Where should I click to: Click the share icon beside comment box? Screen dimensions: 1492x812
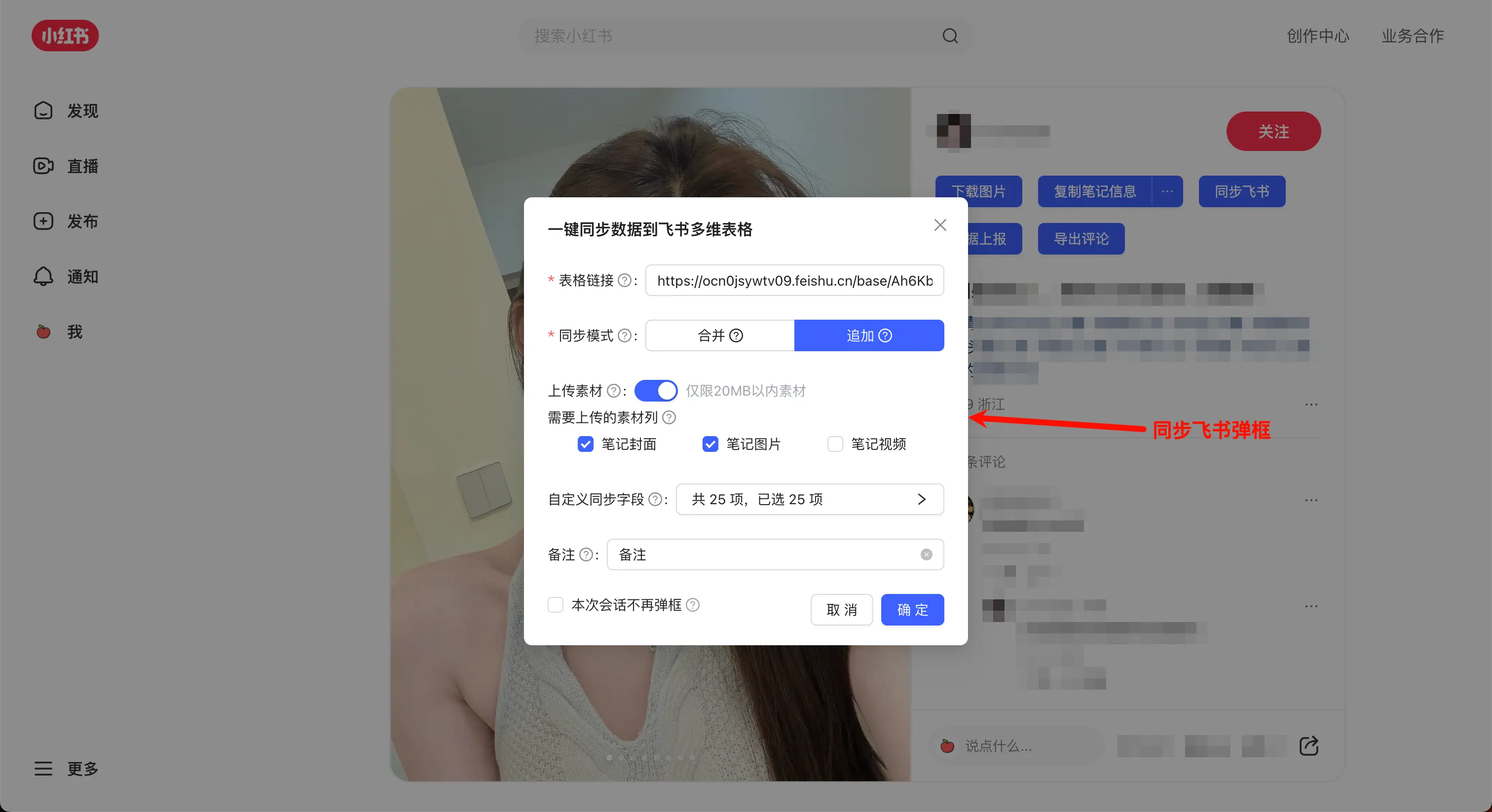1308,746
